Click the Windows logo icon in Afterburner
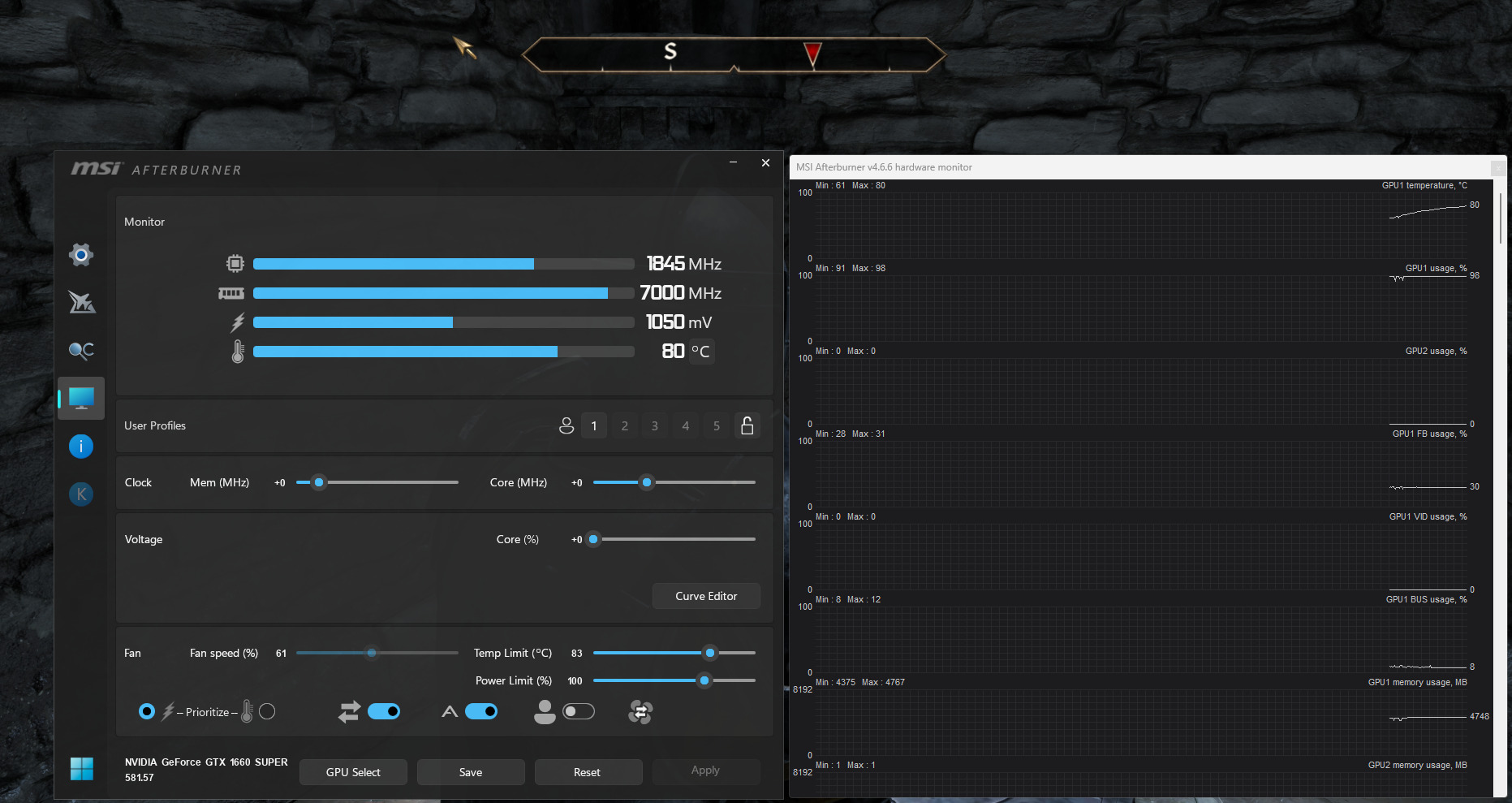This screenshot has height=803, width=1512. point(82,769)
